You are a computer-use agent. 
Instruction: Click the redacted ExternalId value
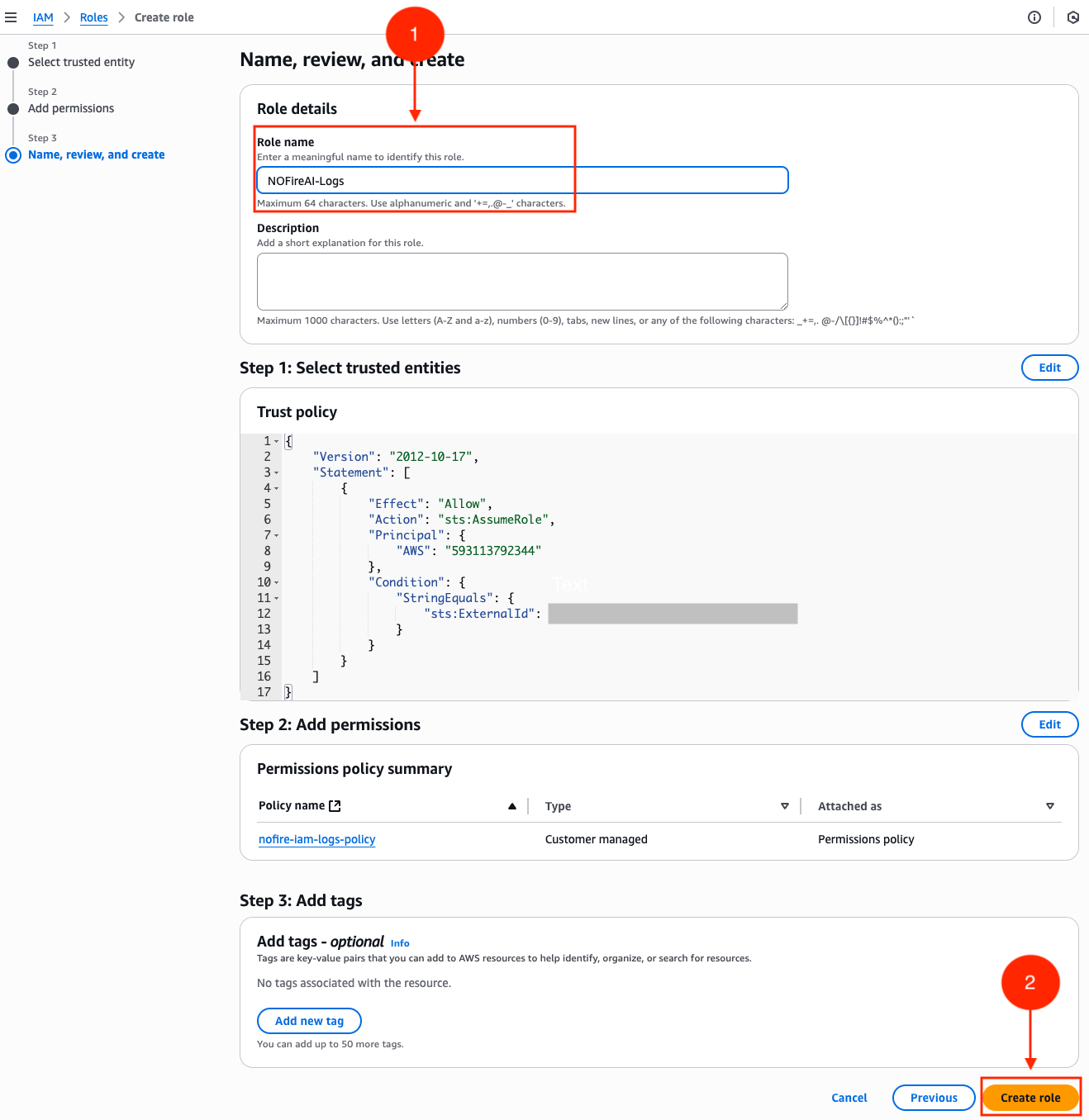(673, 614)
